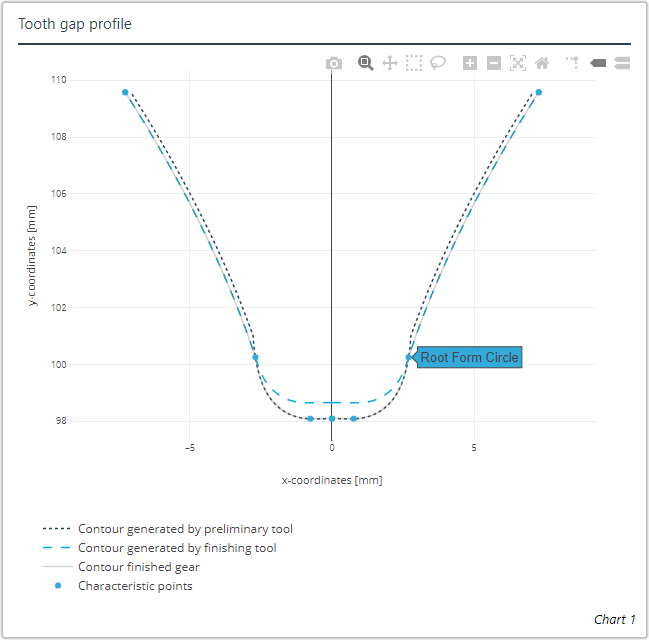Click the x-coordinates [mm] axis title
This screenshot has height=640, width=649.
[332, 480]
